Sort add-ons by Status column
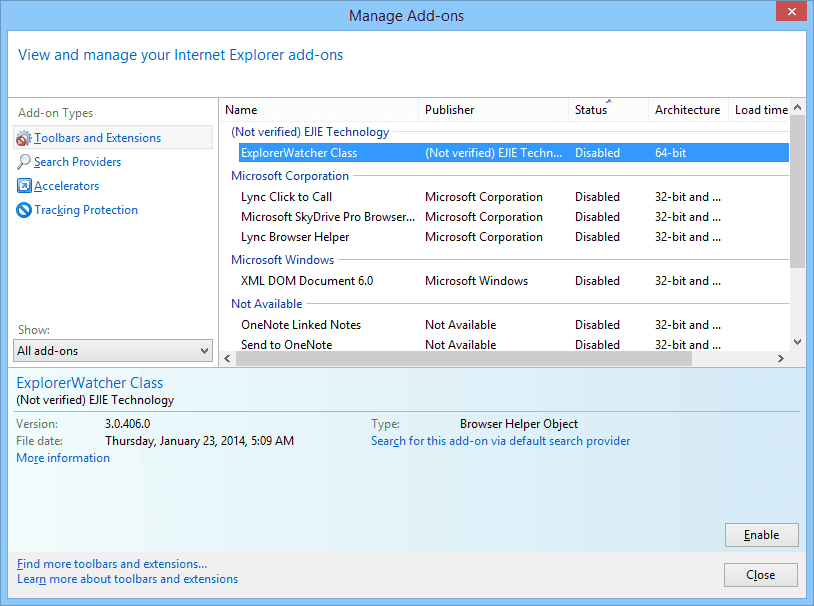Viewport: 814px width, 606px height. pyautogui.click(x=608, y=110)
